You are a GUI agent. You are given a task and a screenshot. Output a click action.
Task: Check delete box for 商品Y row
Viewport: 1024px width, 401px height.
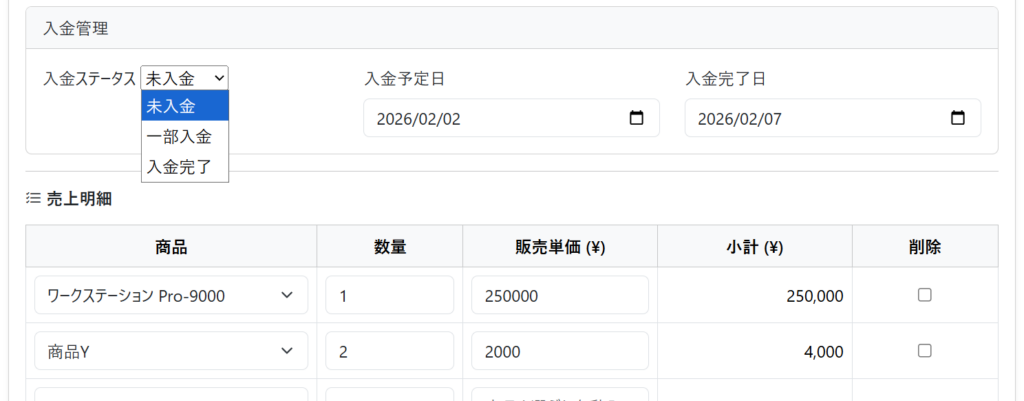point(924,350)
